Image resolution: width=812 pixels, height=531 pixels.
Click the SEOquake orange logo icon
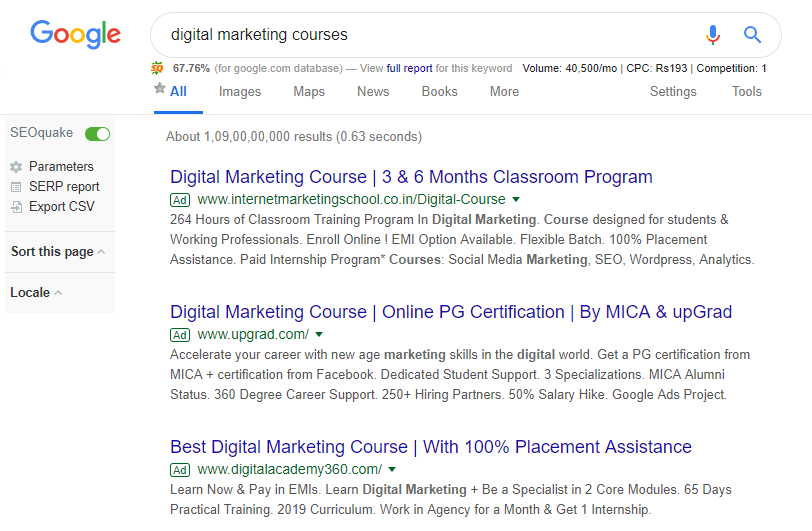coord(157,68)
